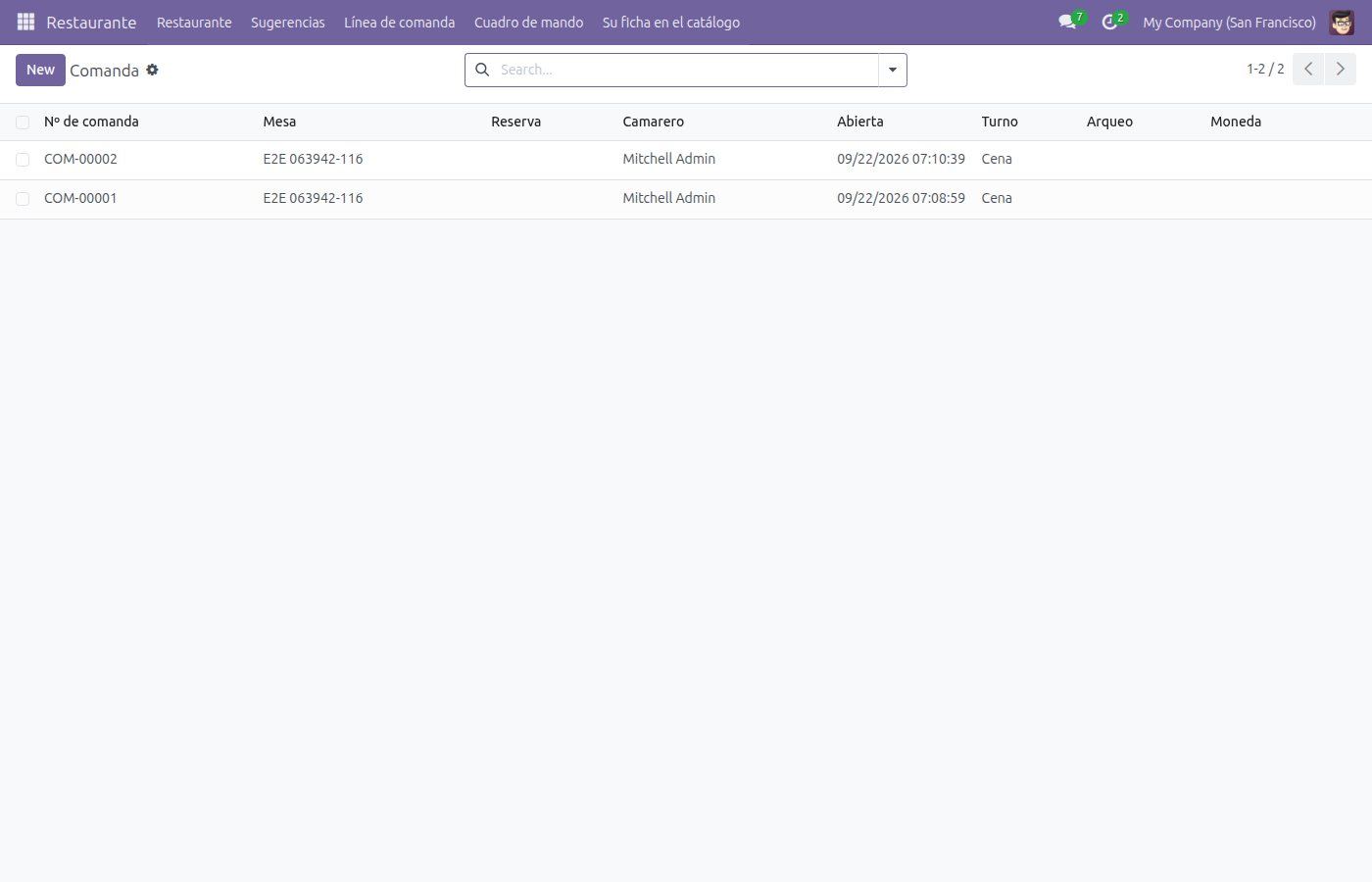Image resolution: width=1372 pixels, height=882 pixels.
Task: Open the apps grid home menu icon
Action: (26, 22)
